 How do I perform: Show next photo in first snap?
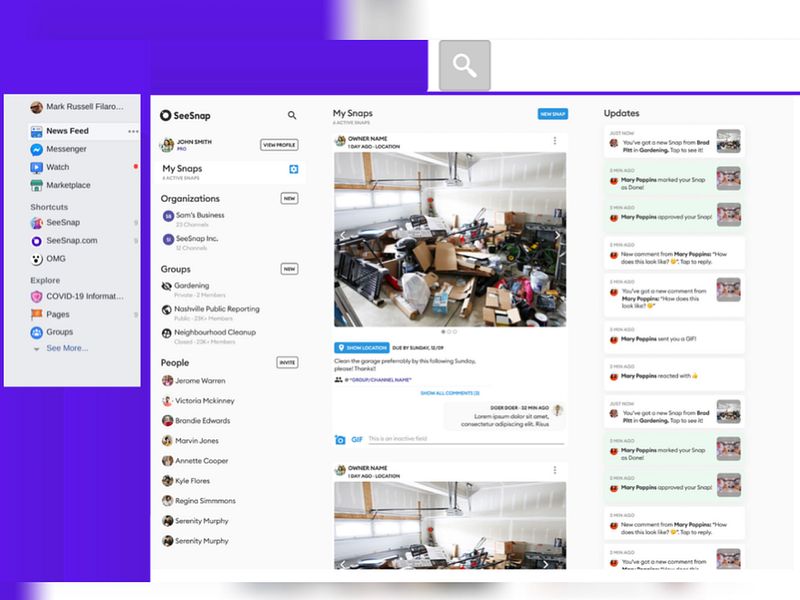coord(557,235)
